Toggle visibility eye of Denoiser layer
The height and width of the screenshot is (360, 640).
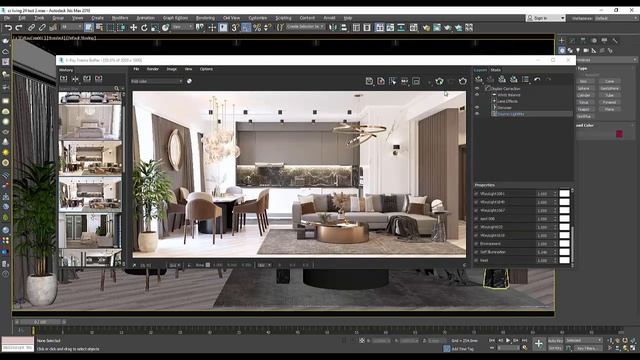tap(477, 108)
